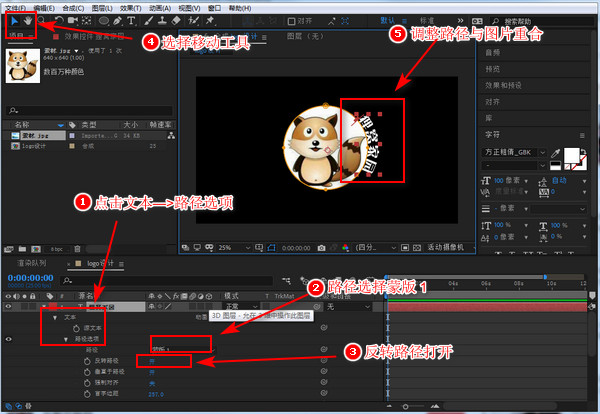Select the Roto Brush tool
Viewport: 600px width, 414px height.
193,21
